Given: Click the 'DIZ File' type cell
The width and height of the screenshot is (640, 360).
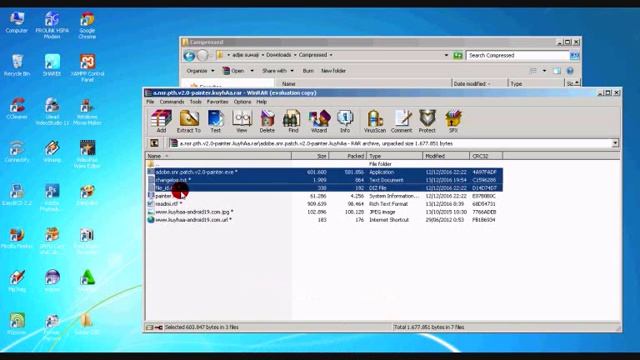Looking at the screenshot, I should [378, 188].
